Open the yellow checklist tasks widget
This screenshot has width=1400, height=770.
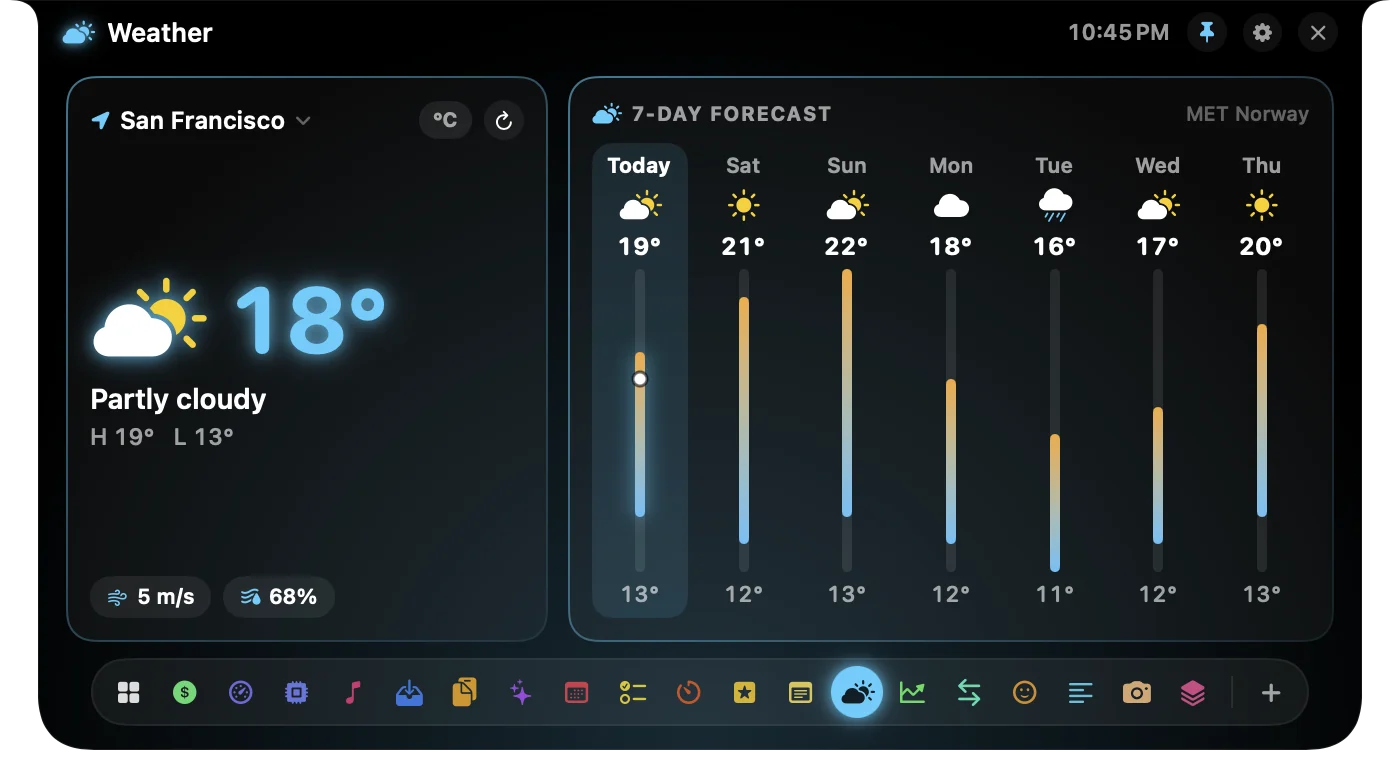click(x=632, y=692)
